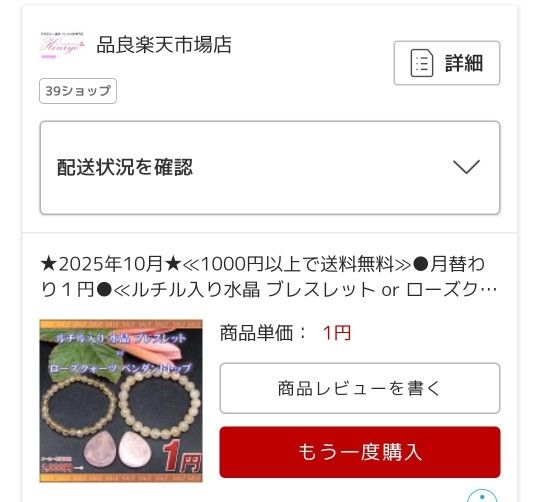Open the 詳細 order details button
The height and width of the screenshot is (502, 540).
(x=447, y=63)
